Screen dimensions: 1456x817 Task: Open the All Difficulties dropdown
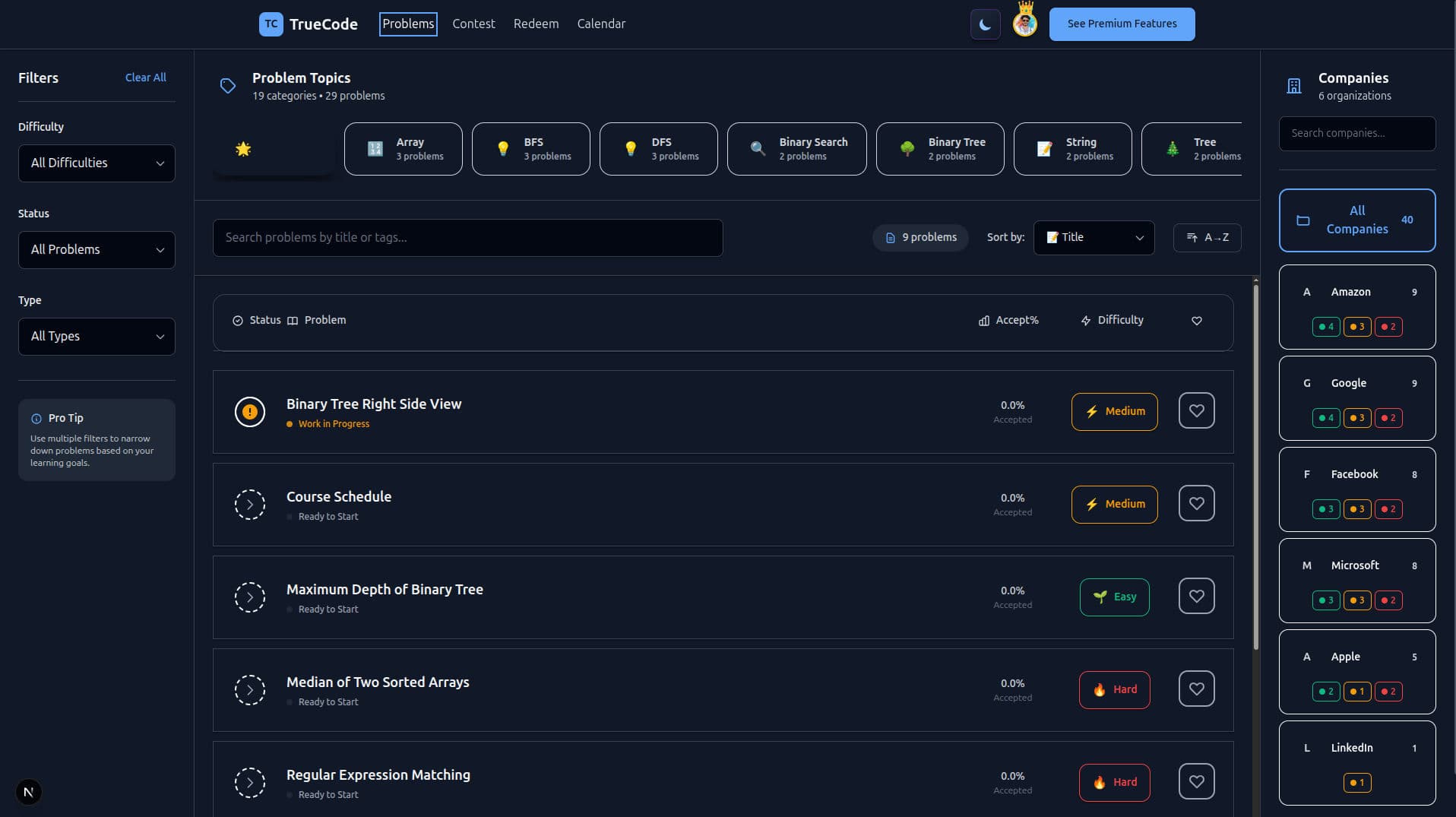[97, 163]
